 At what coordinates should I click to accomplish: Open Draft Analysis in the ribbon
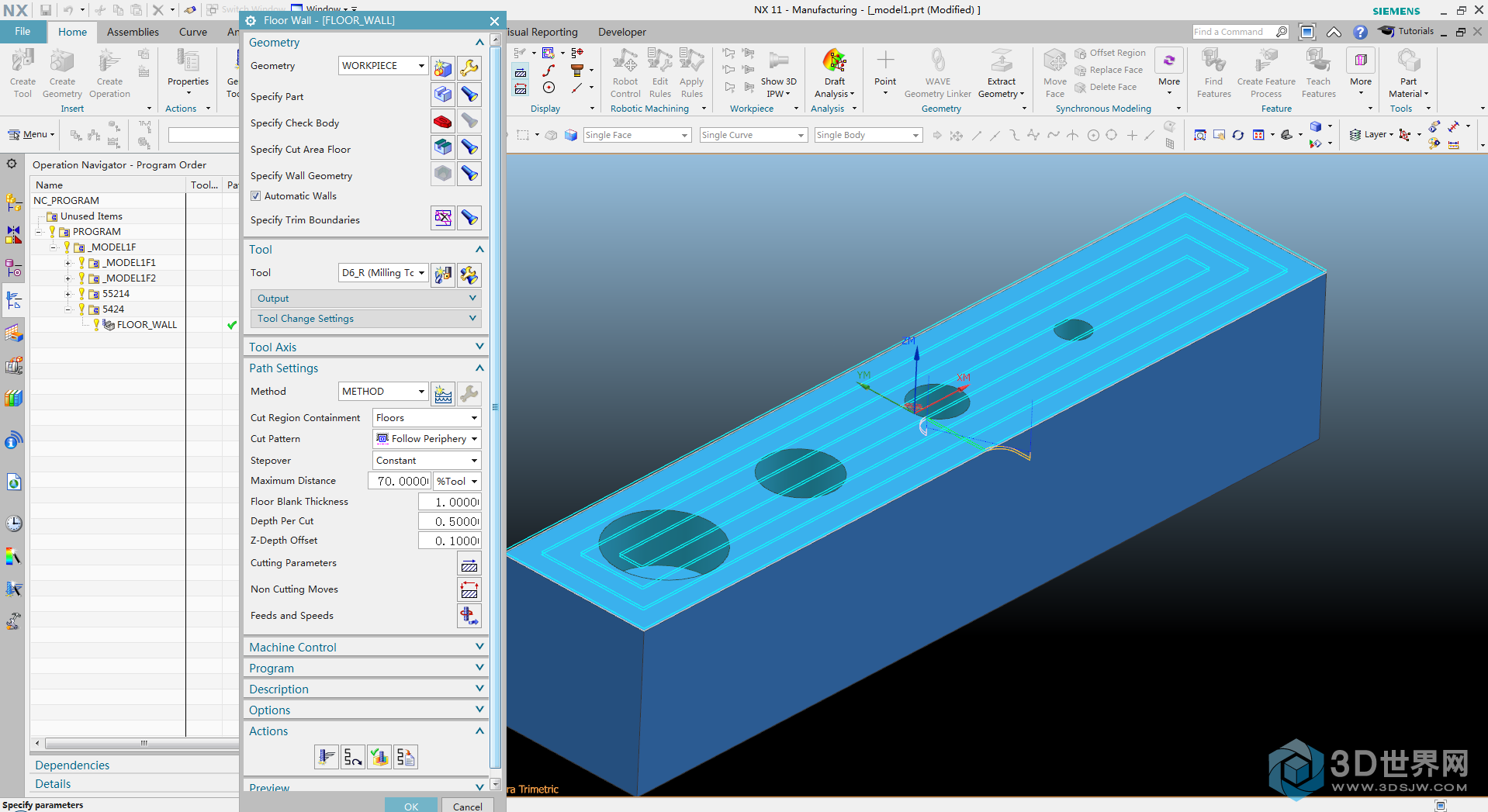(x=834, y=74)
